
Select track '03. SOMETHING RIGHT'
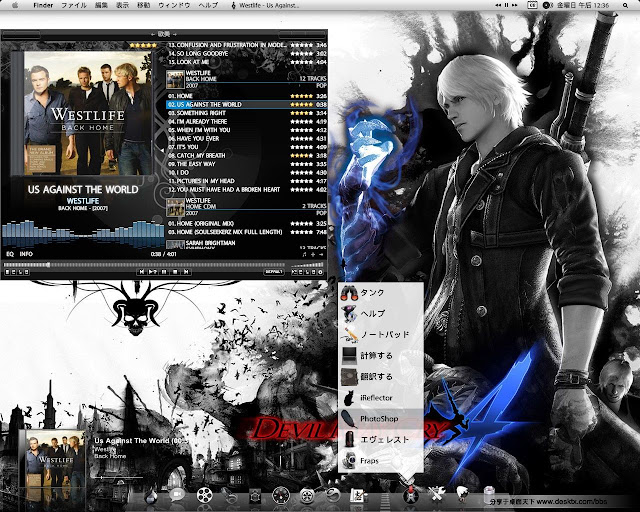point(247,113)
